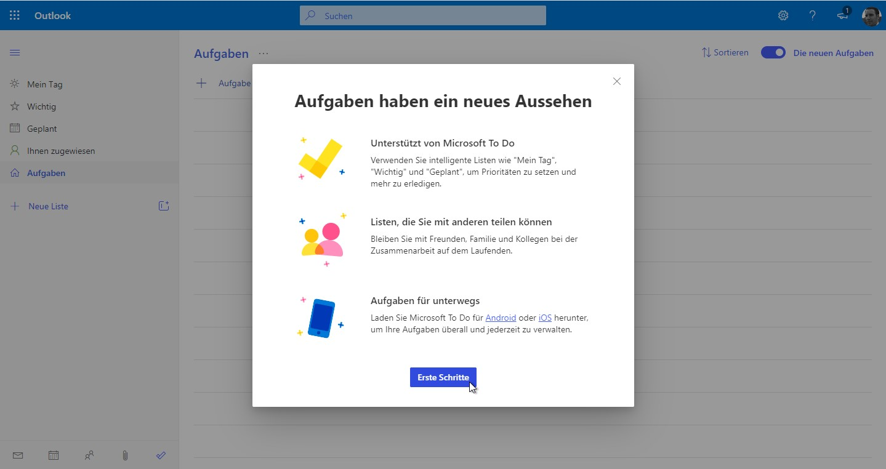Screen dimensions: 886x469
Task: Click the Sortieren button
Action: pyautogui.click(x=725, y=53)
